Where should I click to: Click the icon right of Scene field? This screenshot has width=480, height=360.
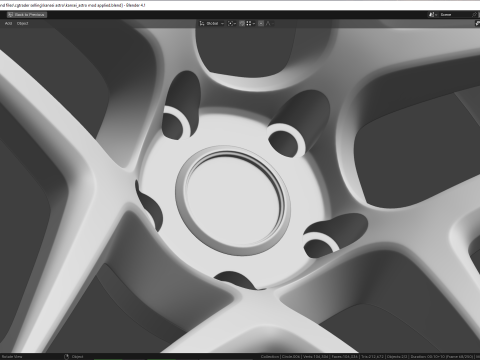pos(474,15)
